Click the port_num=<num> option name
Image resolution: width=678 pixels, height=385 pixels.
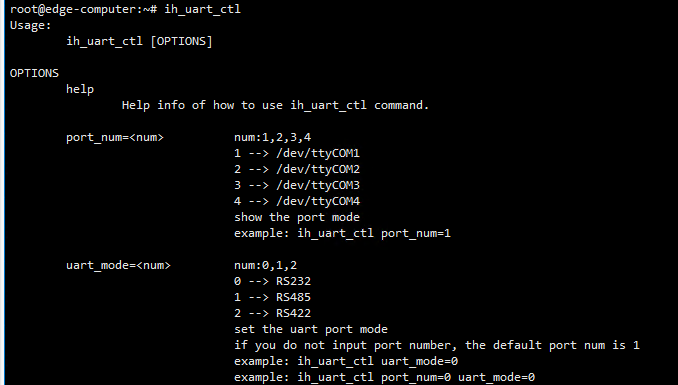pos(115,138)
